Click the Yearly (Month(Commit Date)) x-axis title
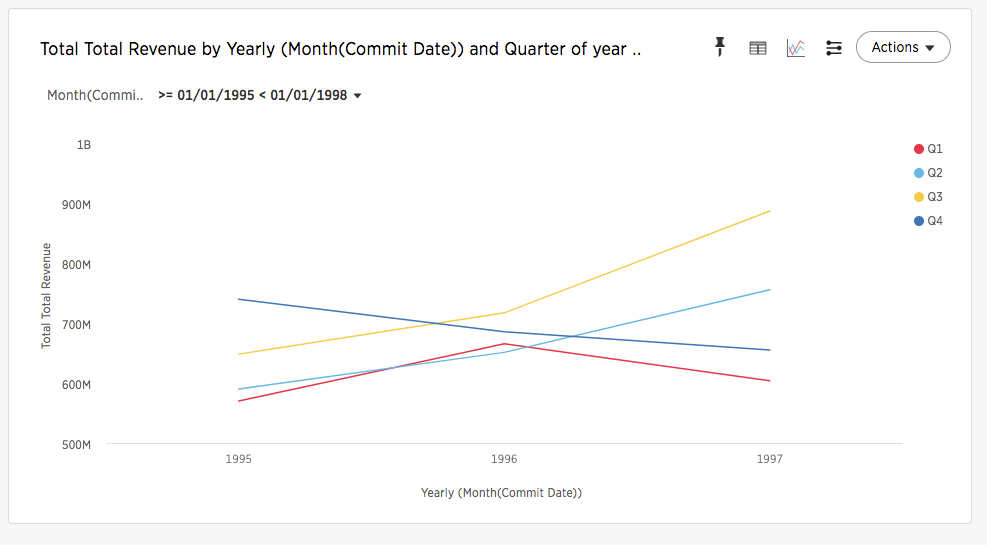Screen dimensions: 987x545 (x=501, y=493)
